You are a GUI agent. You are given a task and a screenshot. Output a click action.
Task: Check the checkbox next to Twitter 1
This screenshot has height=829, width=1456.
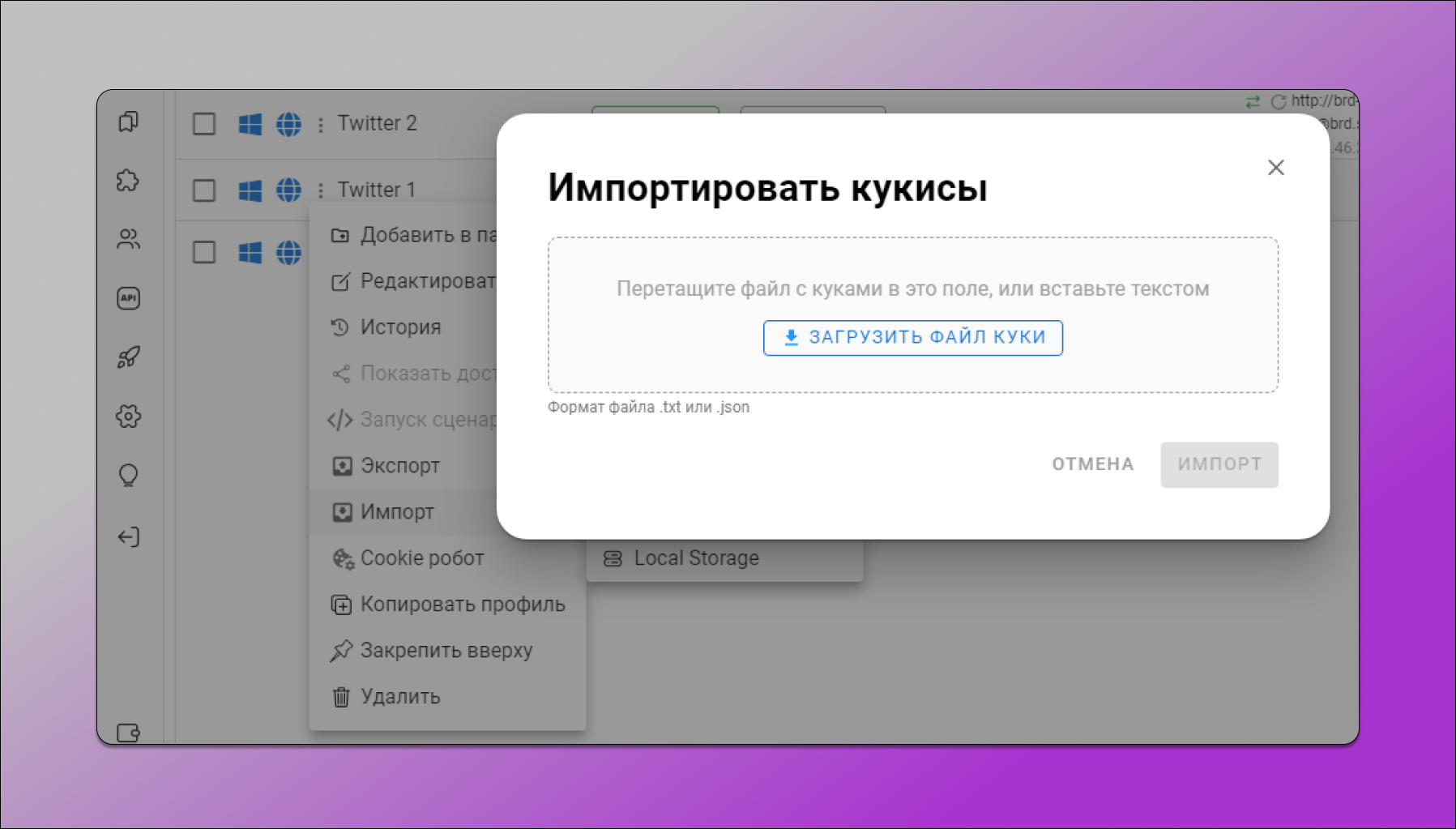point(203,190)
